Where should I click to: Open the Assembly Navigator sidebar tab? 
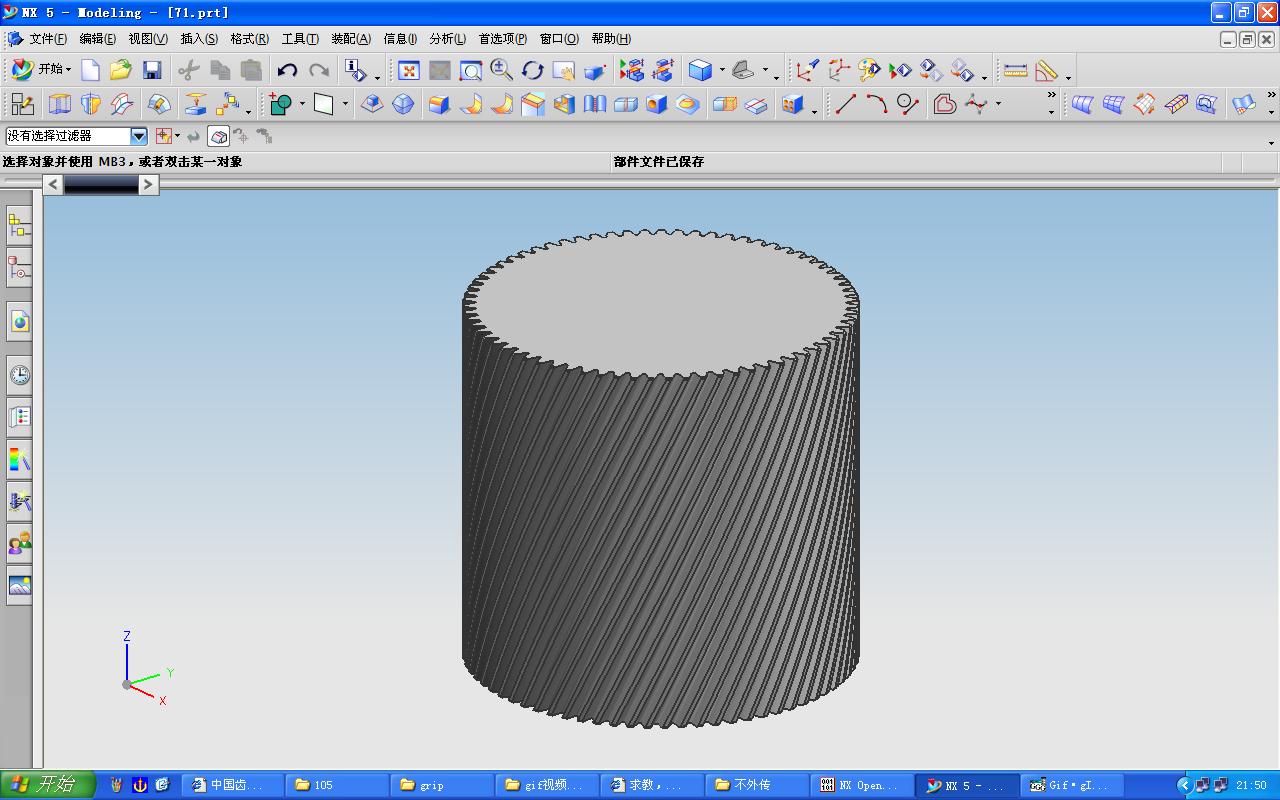[19, 226]
